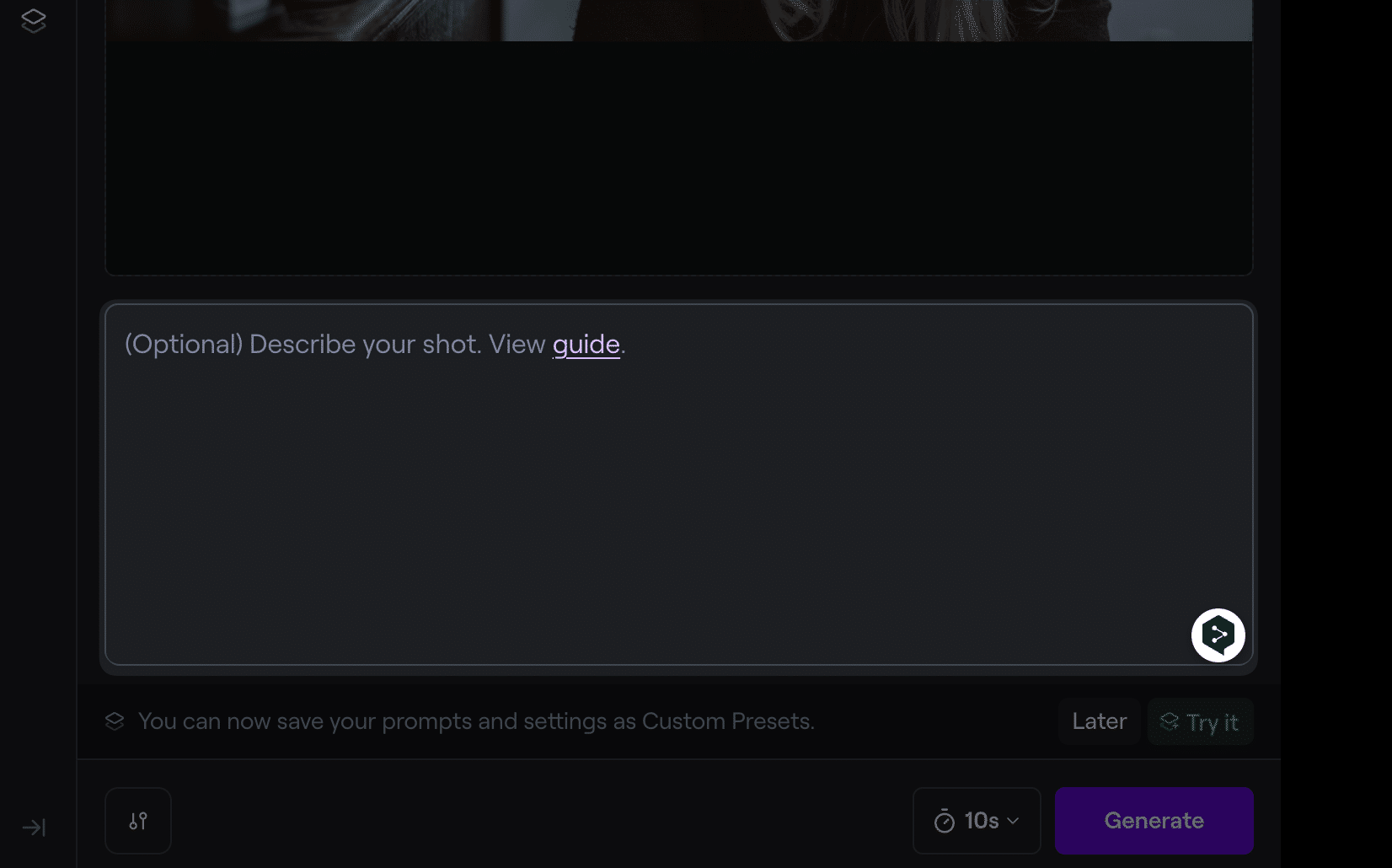
Task: Click the layers icon inside Try it
Action: pyautogui.click(x=1170, y=721)
